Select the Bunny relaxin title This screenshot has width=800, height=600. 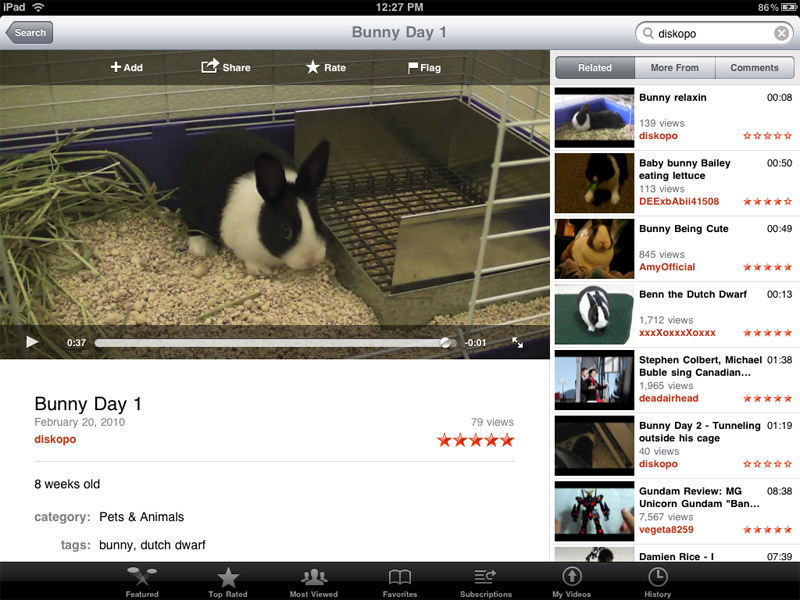point(672,97)
